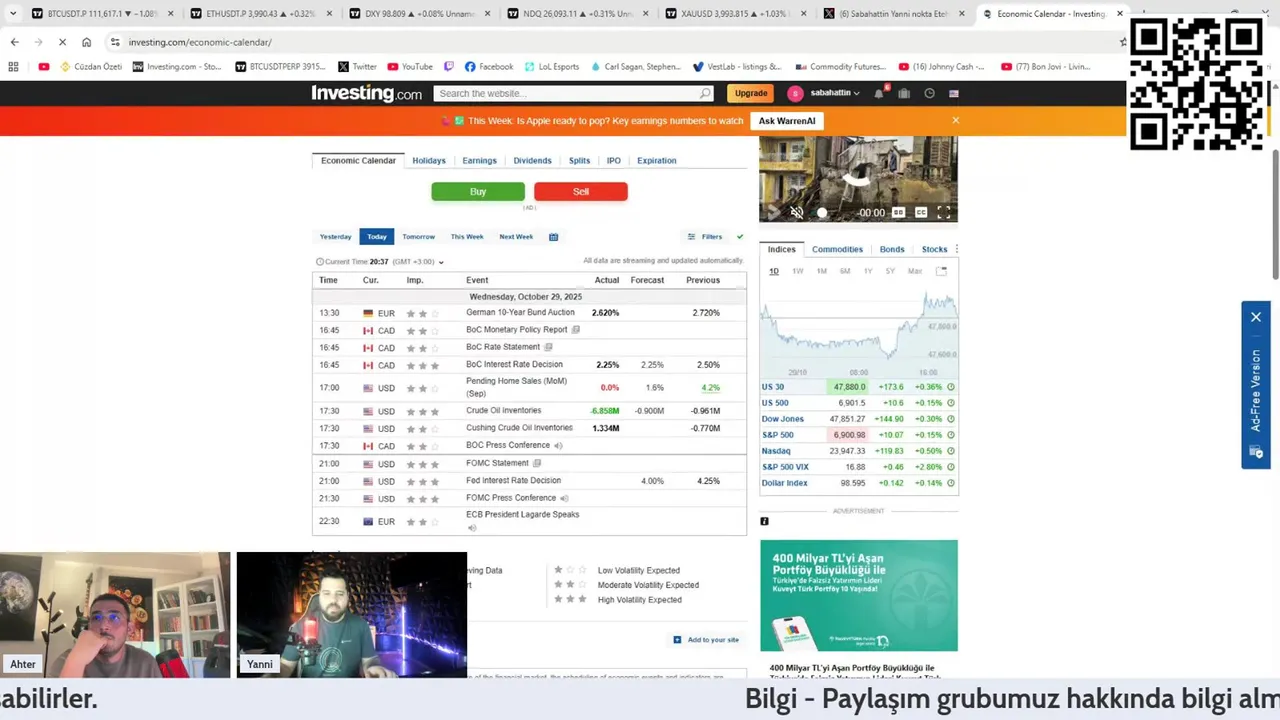Open the Crude Oil Inventories event
1280x720 pixels.
coord(503,410)
